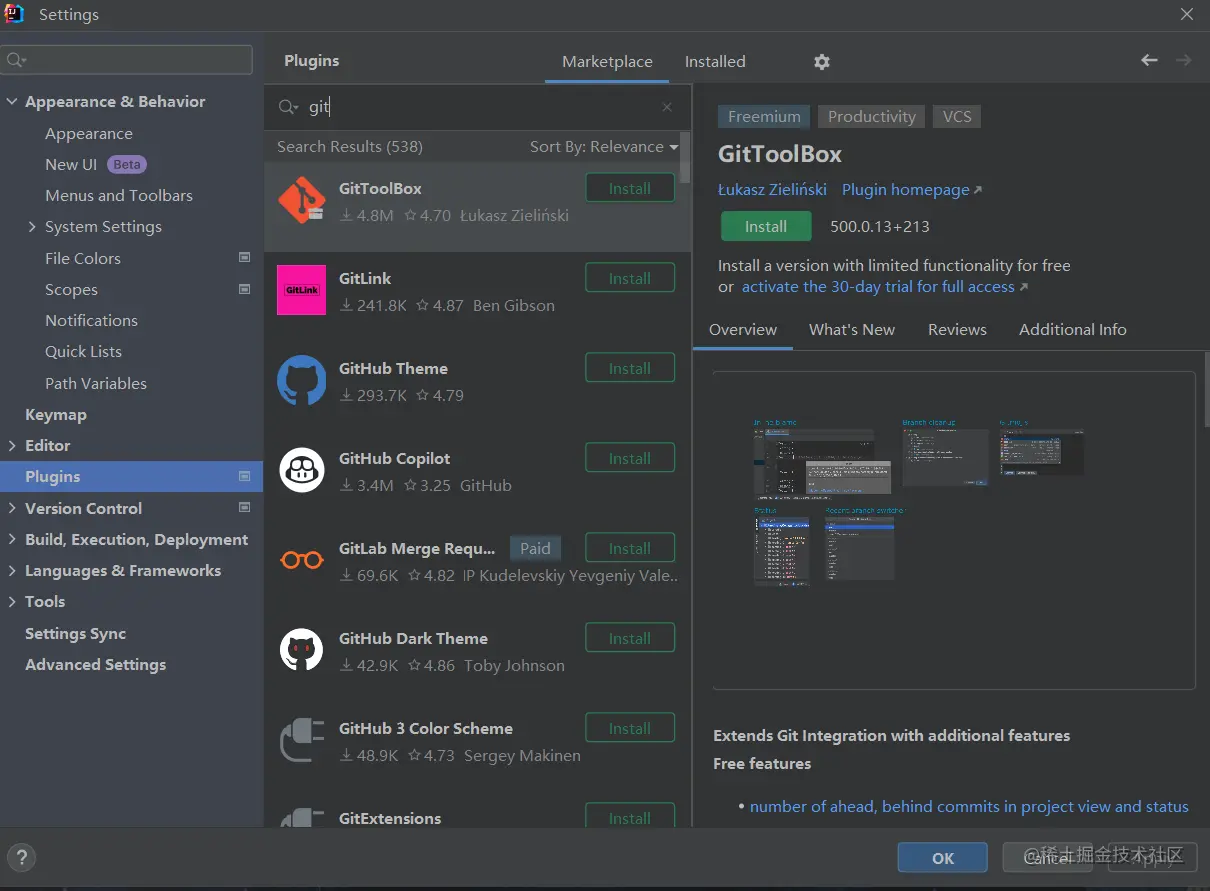Expand the System Settings node
Screen dimensions: 1210x891
tap(32, 227)
